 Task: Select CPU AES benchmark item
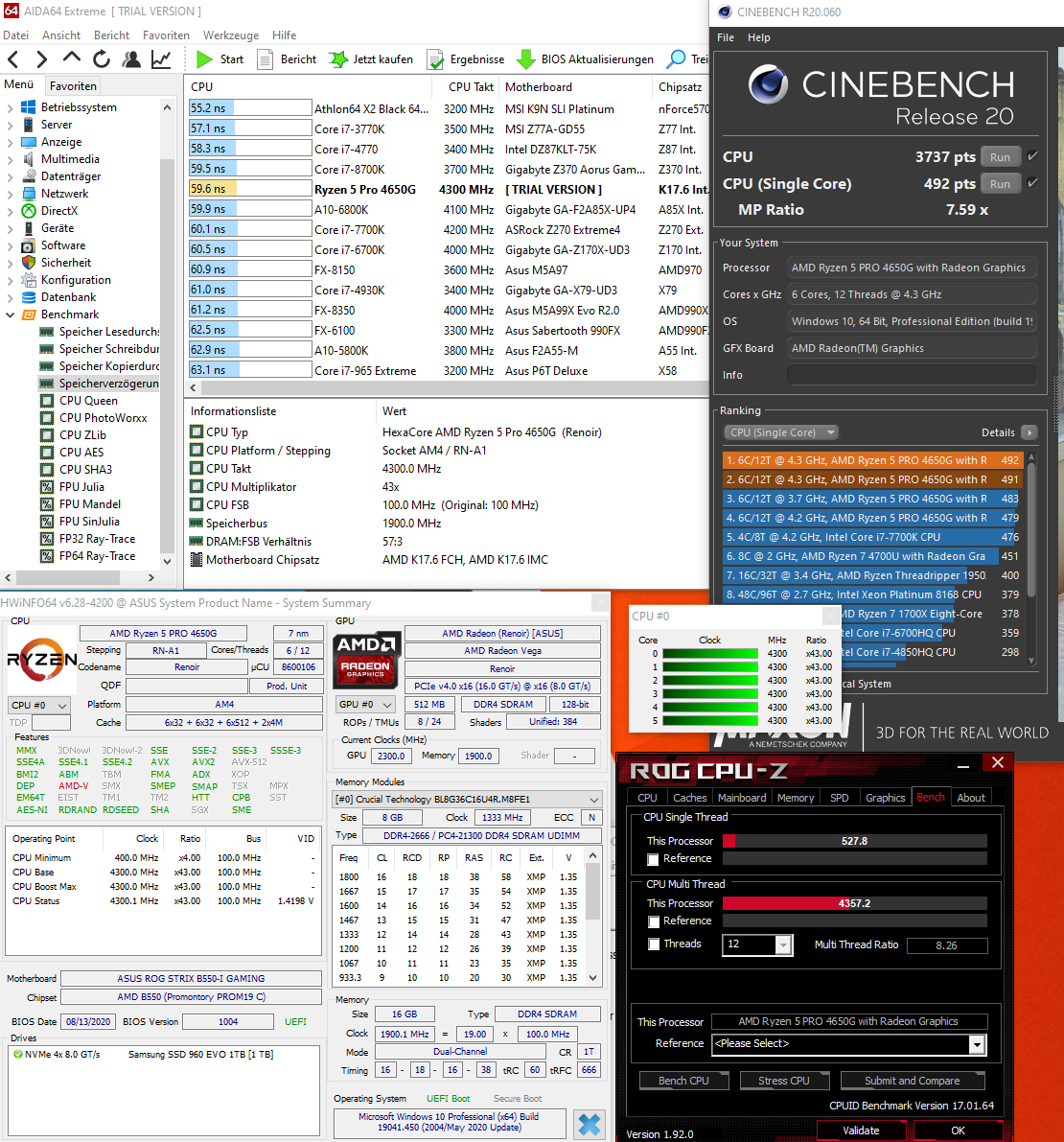tap(81, 453)
